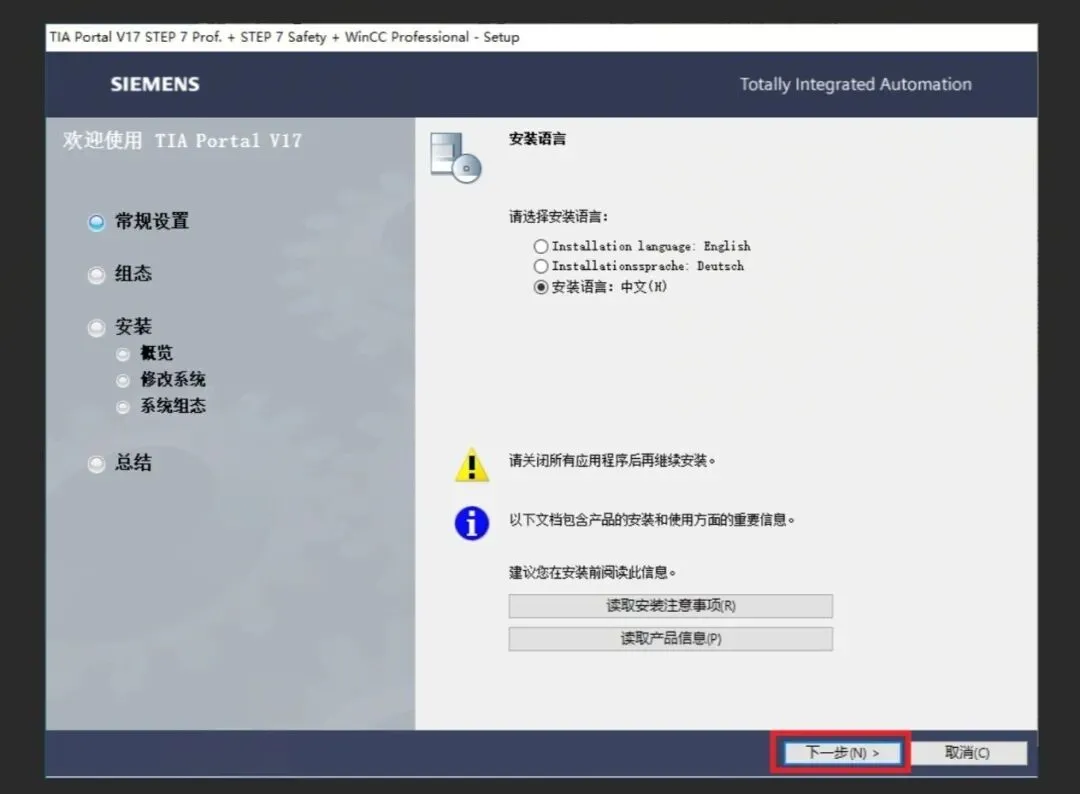Click the Totally Integrated Automation text
The width and height of the screenshot is (1080, 794).
[855, 84]
